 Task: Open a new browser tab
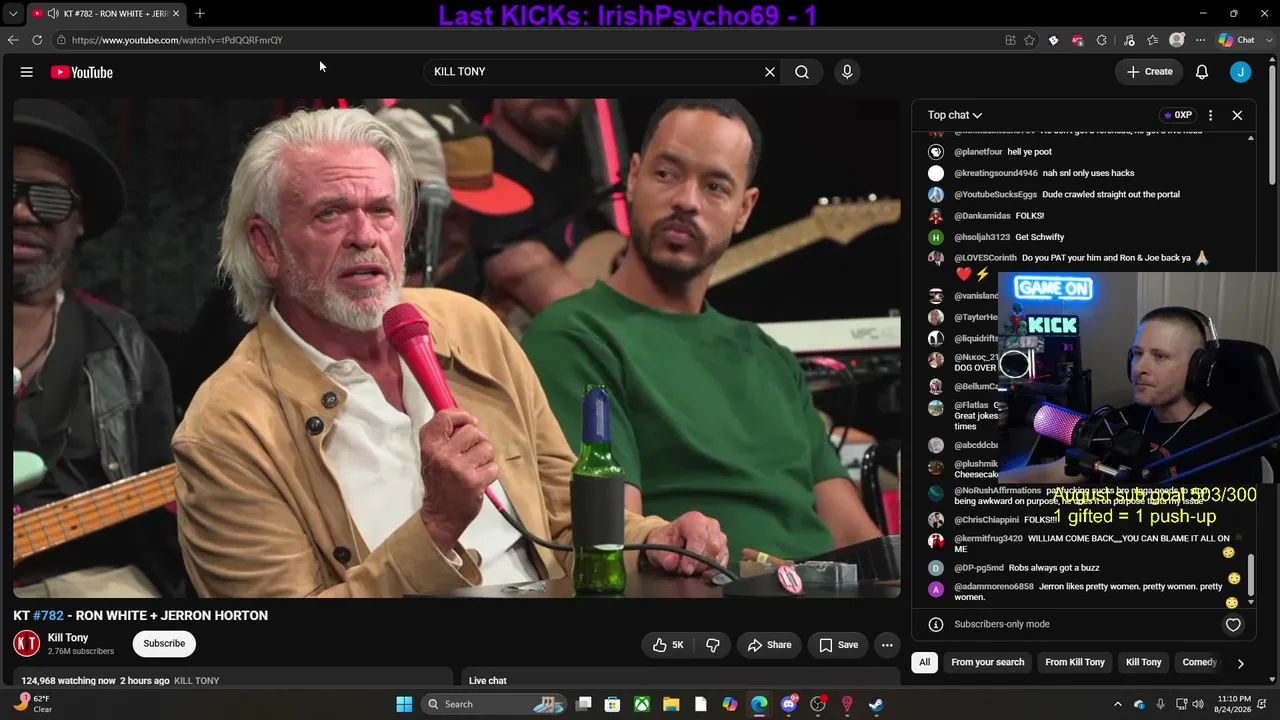[200, 13]
